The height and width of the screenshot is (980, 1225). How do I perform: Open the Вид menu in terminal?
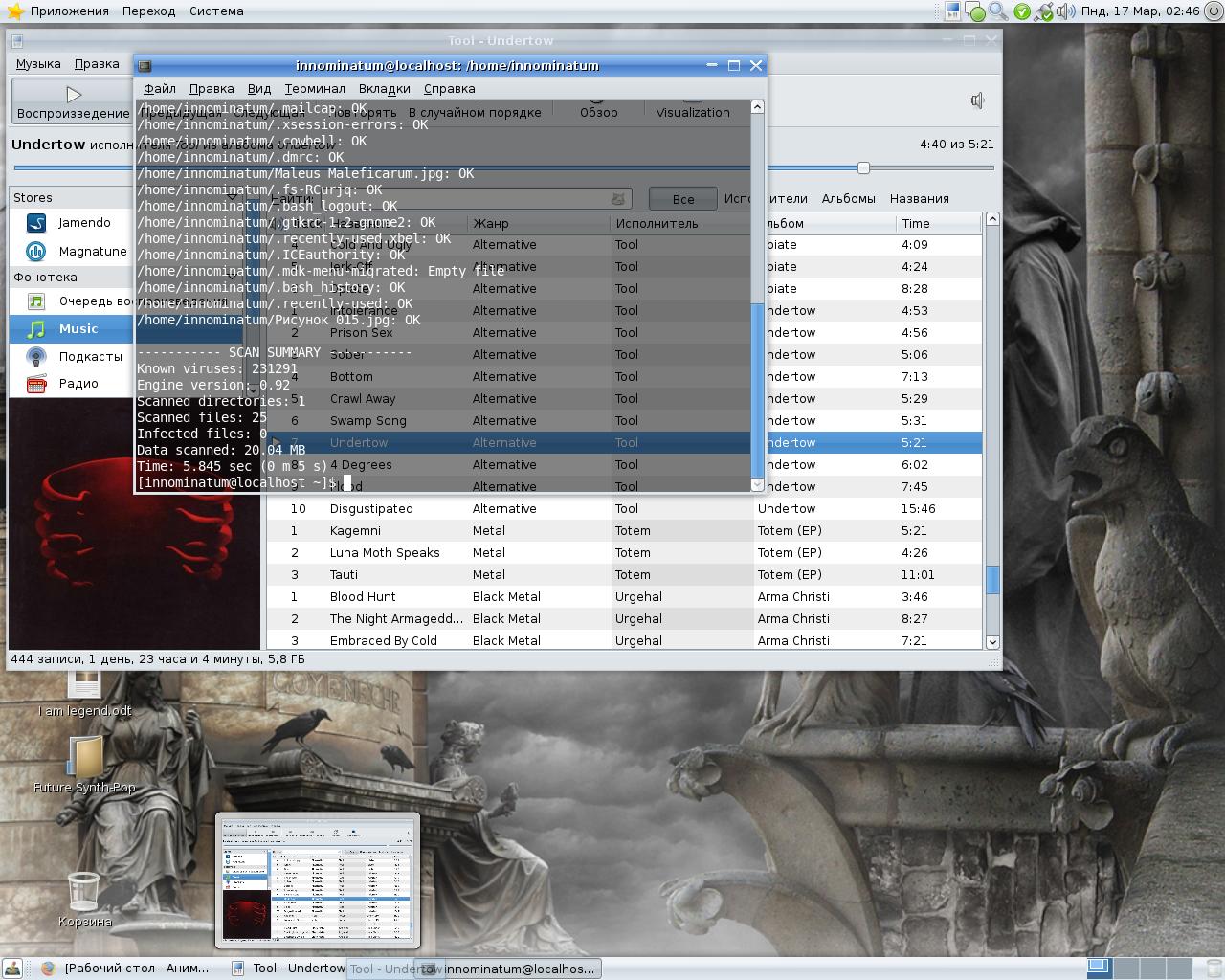[259, 89]
